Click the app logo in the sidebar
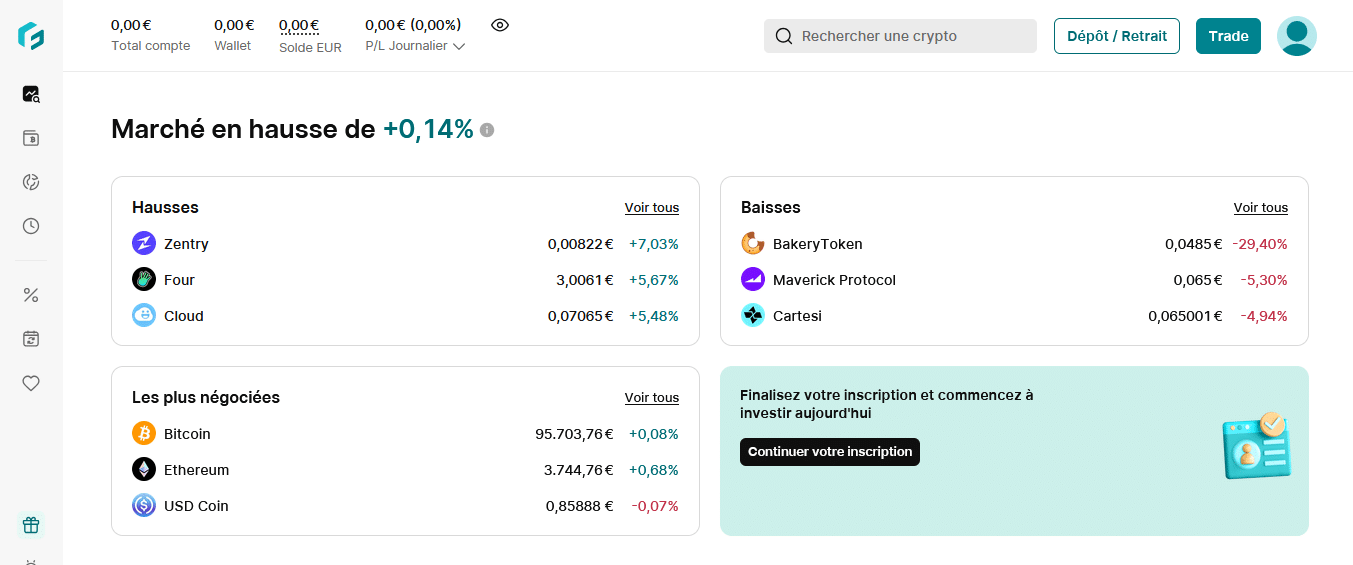Viewport: 1353px width, 565px height. 31,36
